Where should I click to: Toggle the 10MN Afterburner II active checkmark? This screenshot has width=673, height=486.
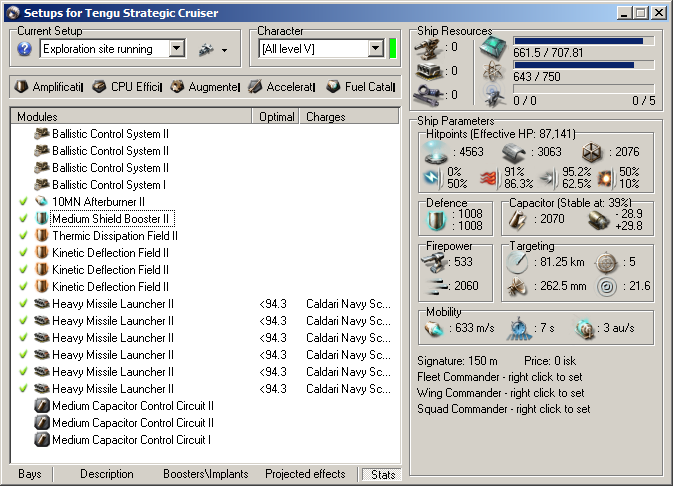tap(24, 201)
